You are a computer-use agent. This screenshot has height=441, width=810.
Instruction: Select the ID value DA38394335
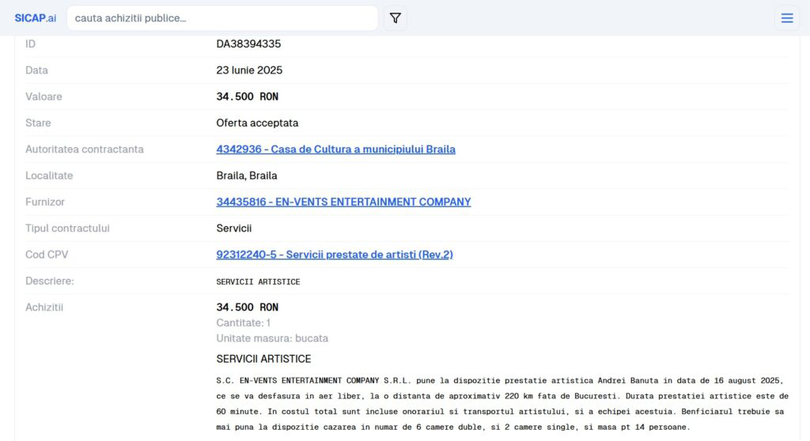248,44
